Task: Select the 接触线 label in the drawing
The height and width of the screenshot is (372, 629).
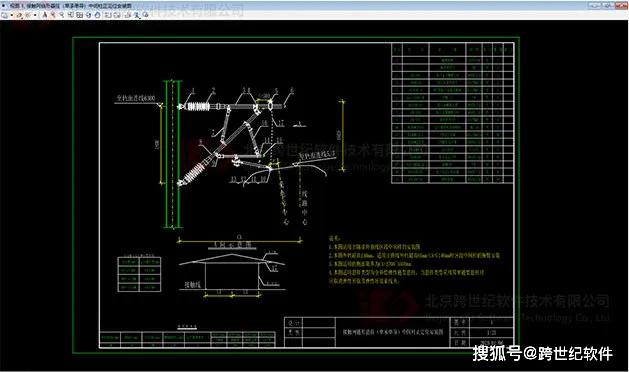Action: (x=192, y=285)
